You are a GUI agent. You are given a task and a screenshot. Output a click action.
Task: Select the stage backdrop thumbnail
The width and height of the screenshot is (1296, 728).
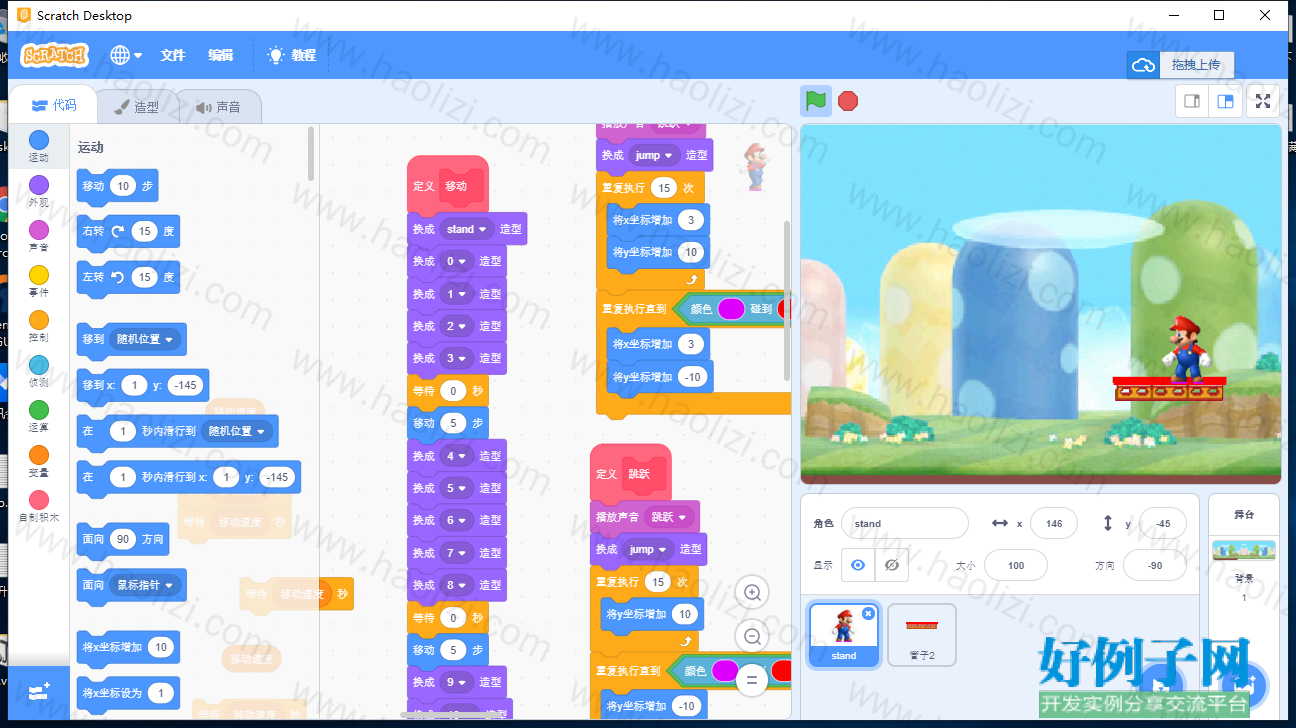click(1244, 550)
